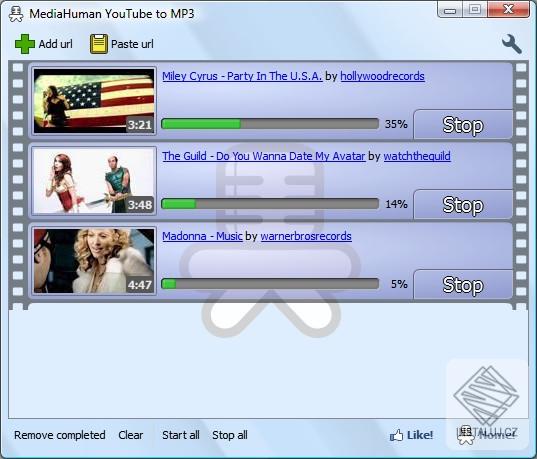The width and height of the screenshot is (537, 459).
Task: Click the 14% progress value
Action: [396, 204]
